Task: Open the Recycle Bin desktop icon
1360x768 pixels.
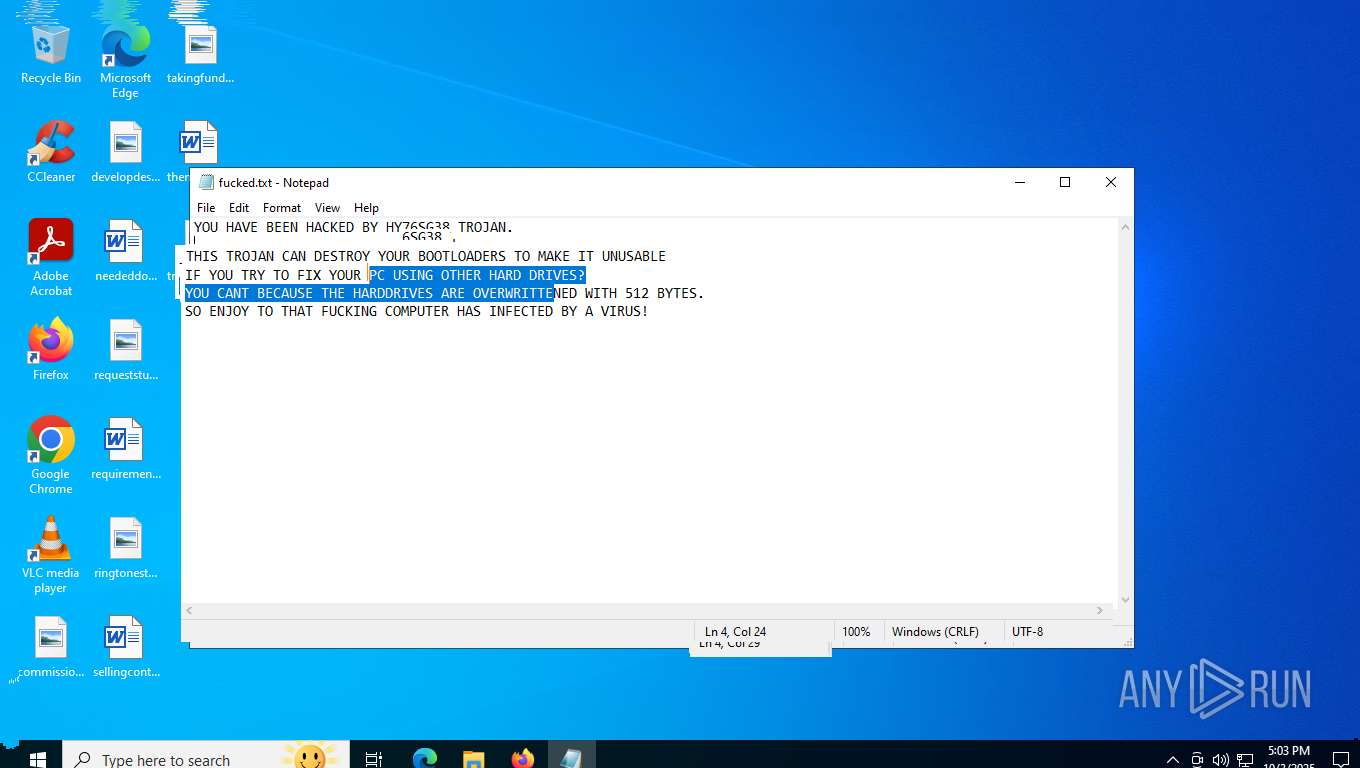Action: pos(50,56)
